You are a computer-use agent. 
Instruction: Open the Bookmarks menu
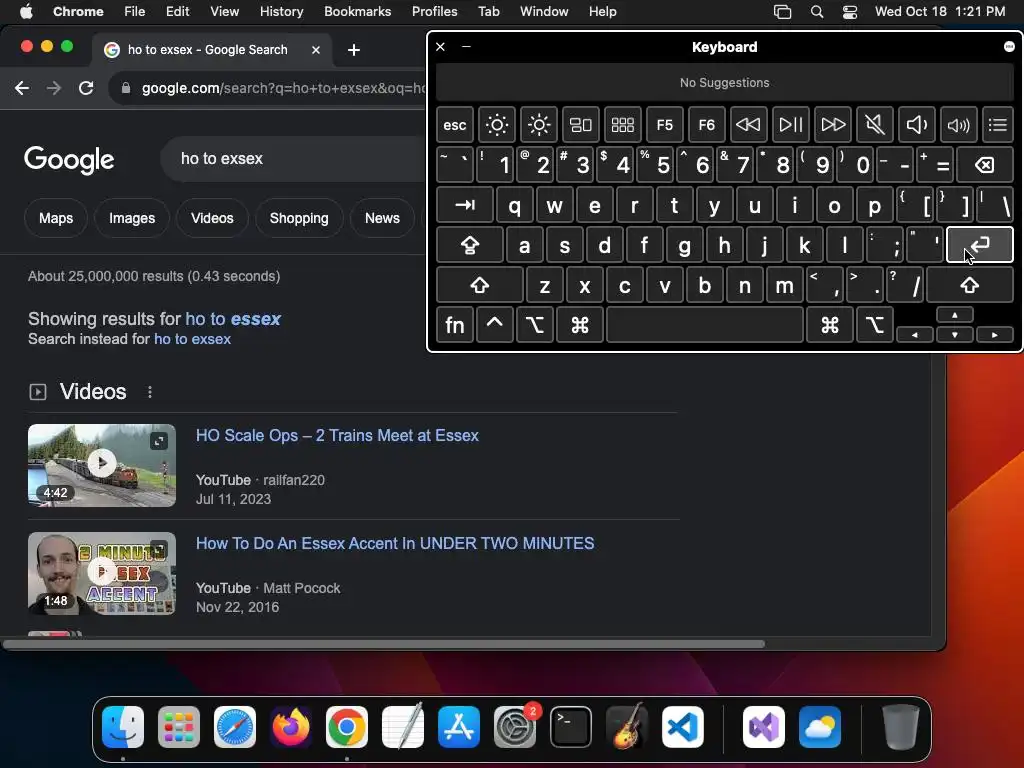[x=357, y=11]
